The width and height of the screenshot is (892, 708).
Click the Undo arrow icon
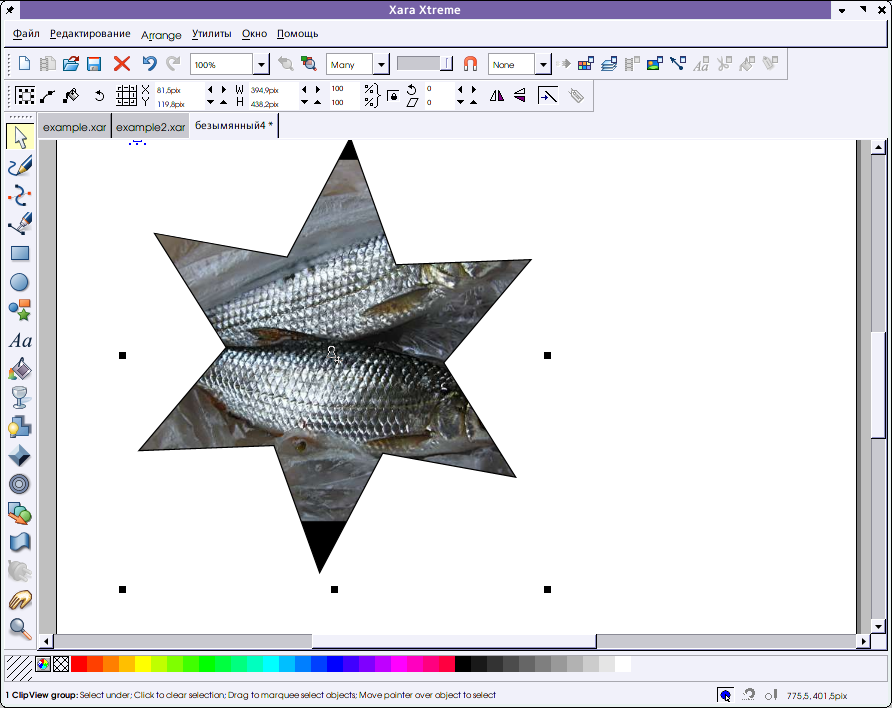[149, 64]
